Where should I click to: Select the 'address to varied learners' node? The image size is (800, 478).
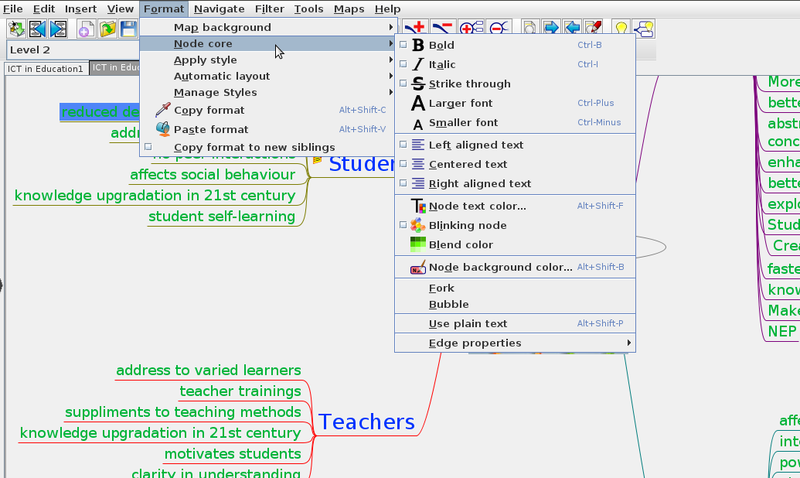click(208, 370)
